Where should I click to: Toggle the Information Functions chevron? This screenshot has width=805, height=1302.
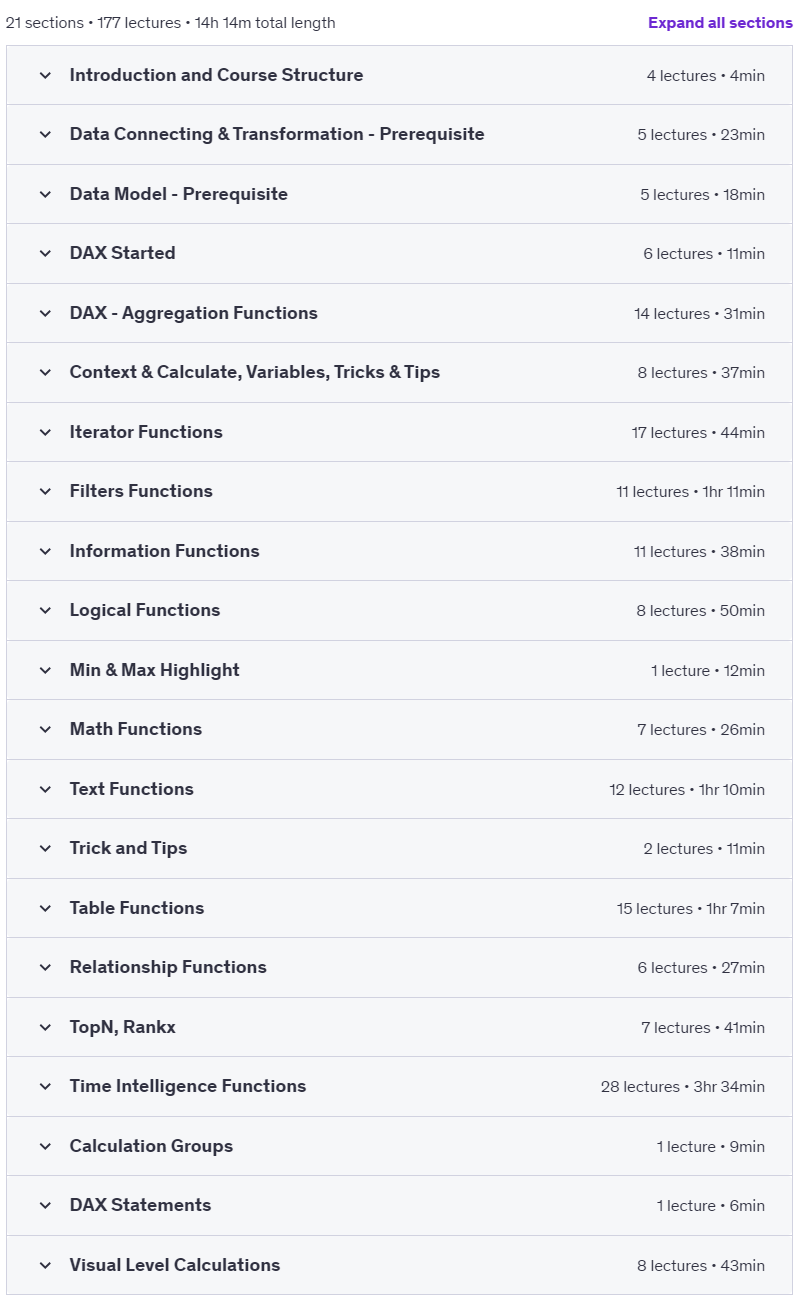pyautogui.click(x=45, y=551)
